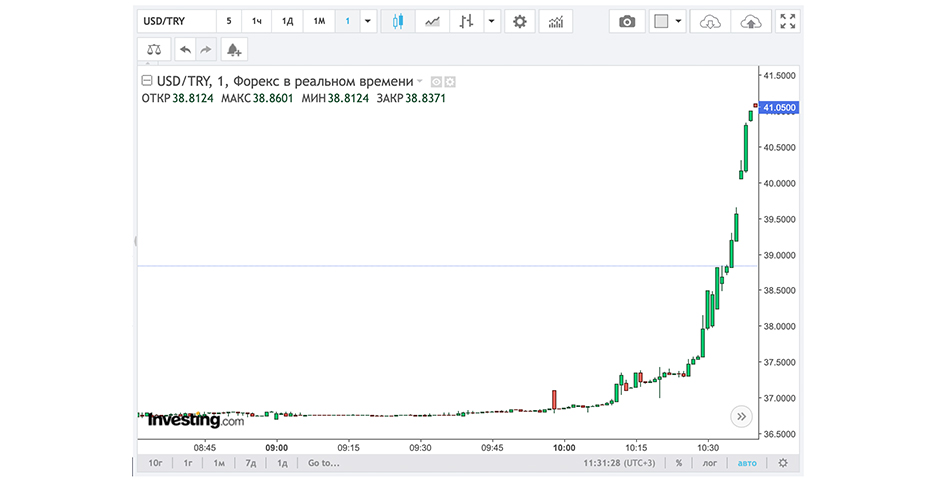Image resolution: width=940 pixels, height=480 pixels.
Task: Enter fullscreen mode with the expand icon
Action: (x=788, y=22)
